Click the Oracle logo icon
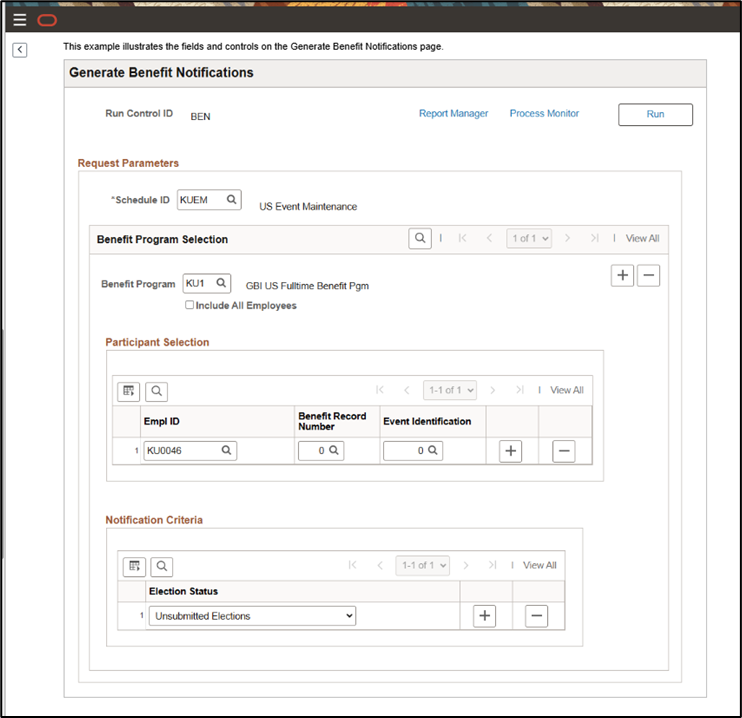 coord(47,20)
